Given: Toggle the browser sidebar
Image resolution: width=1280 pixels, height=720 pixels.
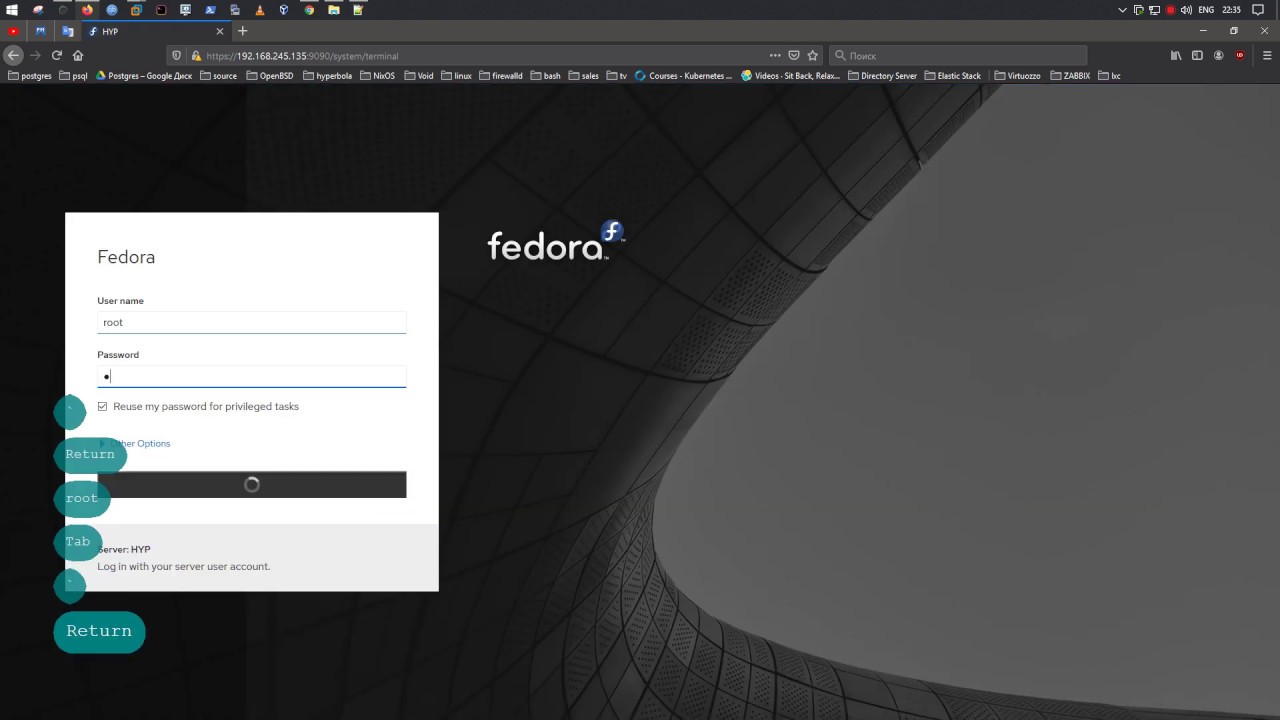Looking at the screenshot, I should point(1197,55).
